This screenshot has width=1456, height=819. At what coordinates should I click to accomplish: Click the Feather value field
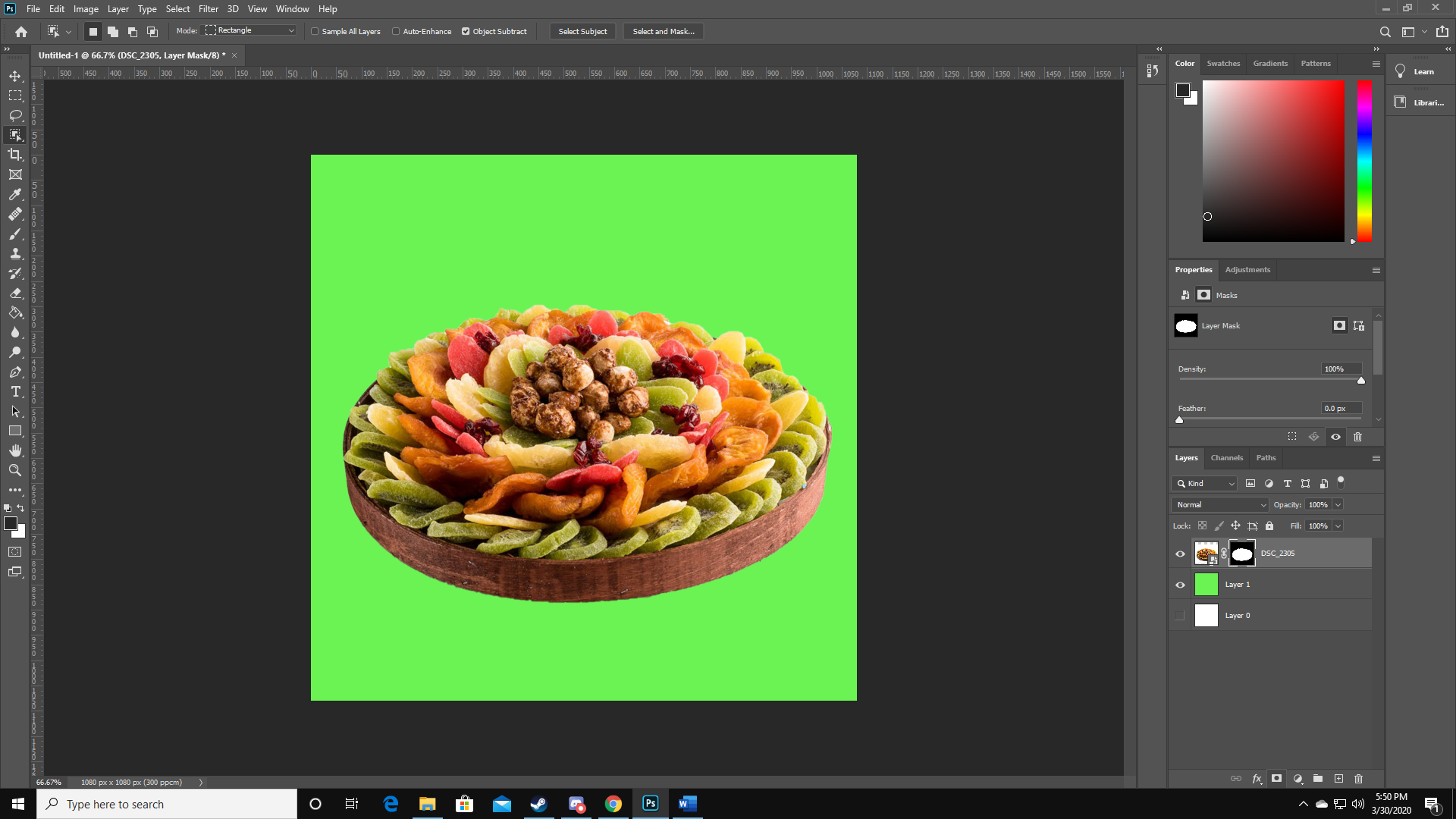coord(1341,409)
